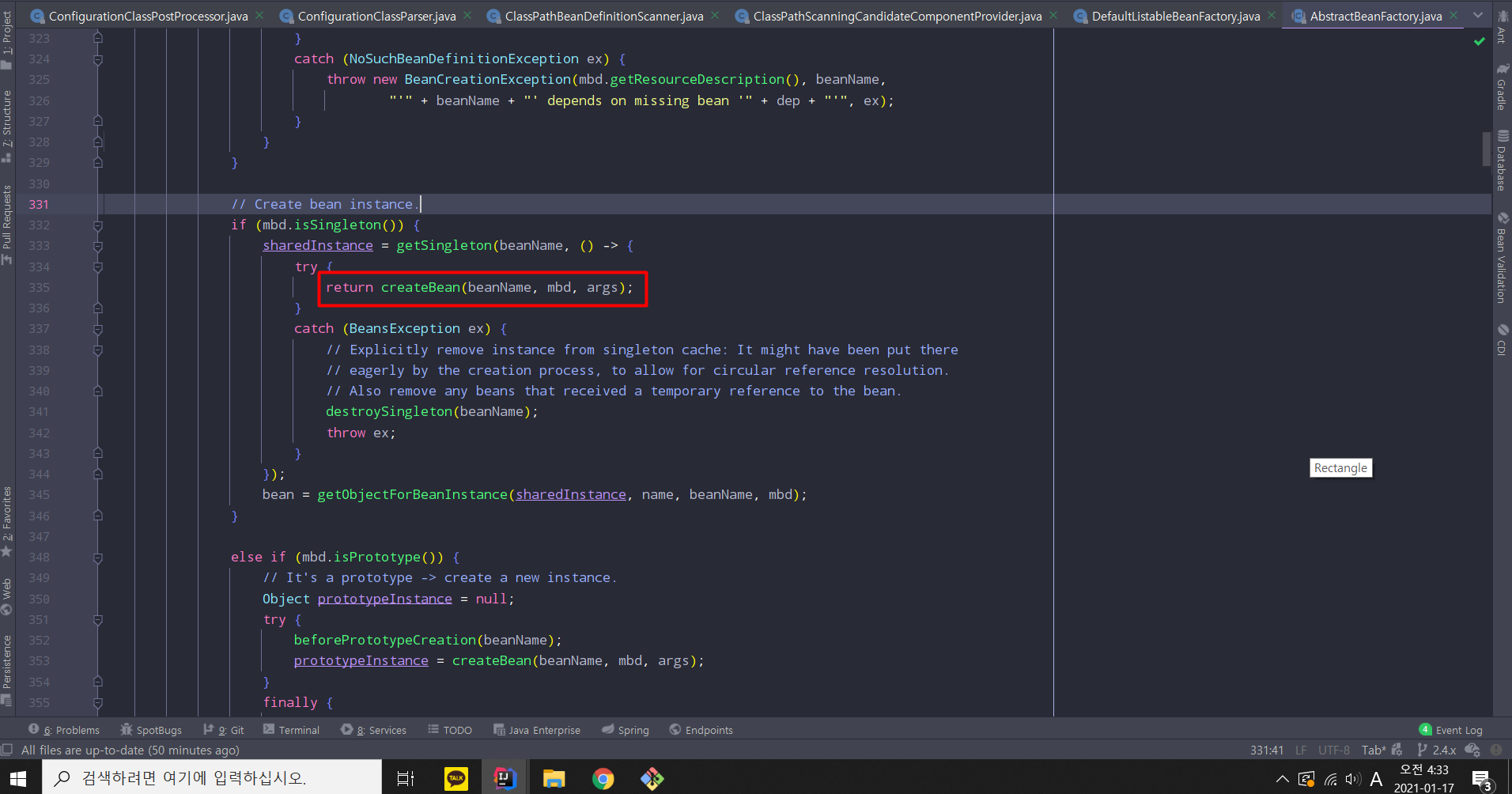Open the Ant panel in right sidebar

tap(1502, 27)
